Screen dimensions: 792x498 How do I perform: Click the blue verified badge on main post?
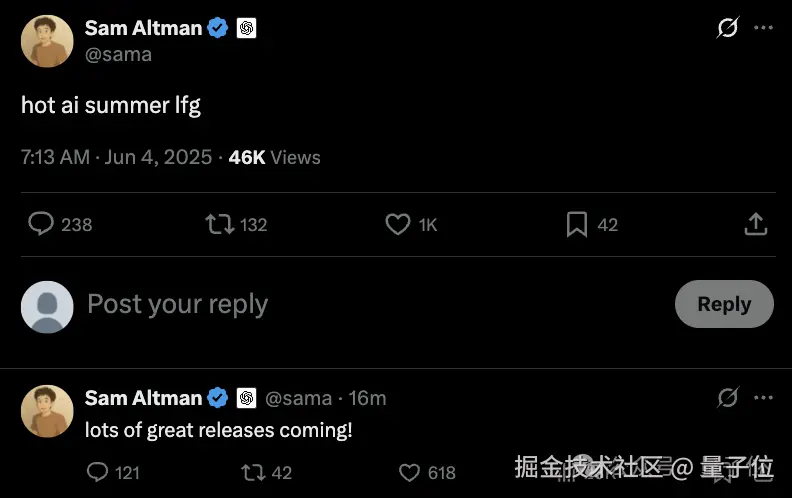(218, 28)
